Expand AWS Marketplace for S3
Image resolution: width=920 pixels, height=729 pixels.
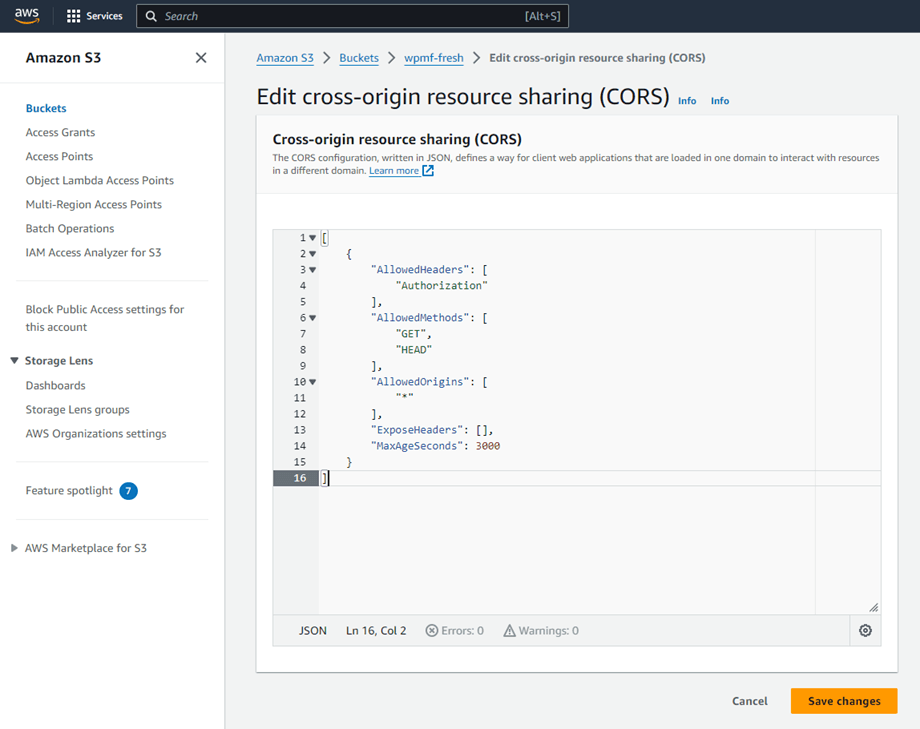[14, 548]
